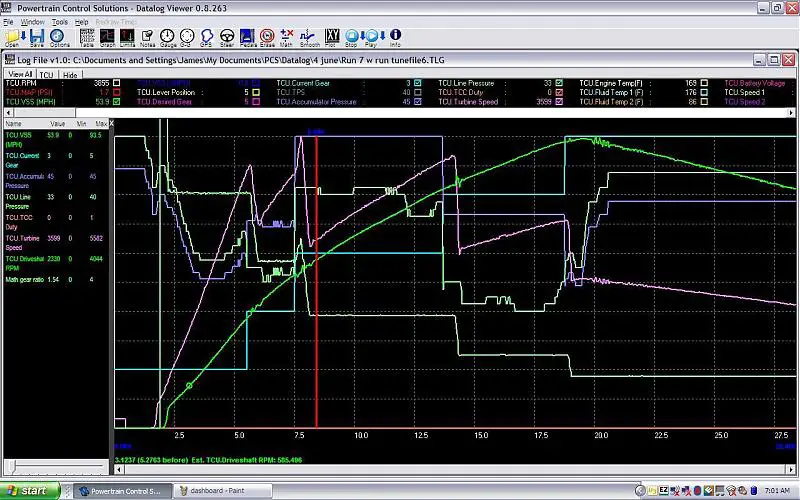This screenshot has height=500, width=800.
Task: Uncheck the TCU.Current Gear channel
Action: tap(418, 83)
